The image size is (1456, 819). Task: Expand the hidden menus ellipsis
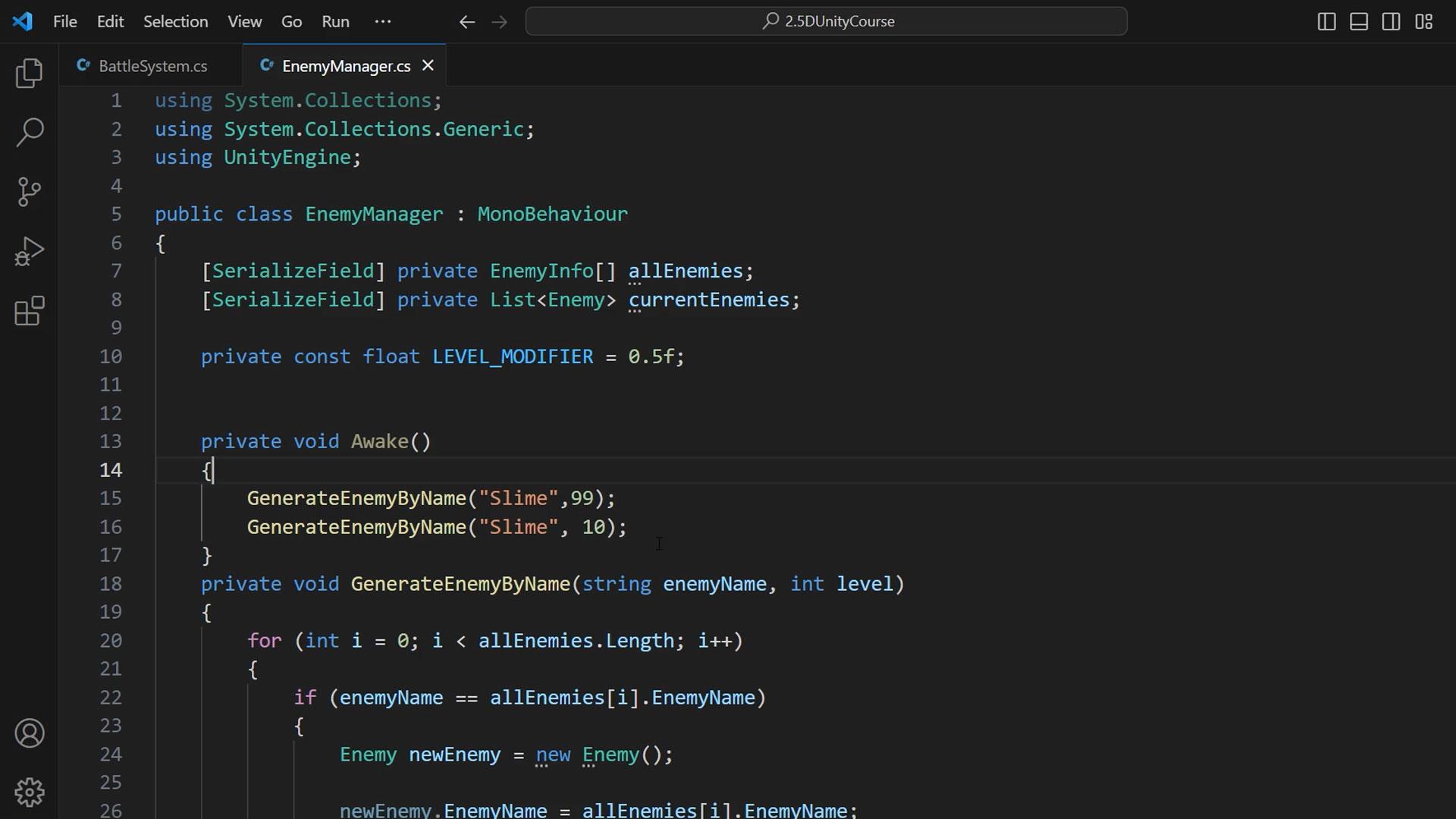pyautogui.click(x=383, y=21)
